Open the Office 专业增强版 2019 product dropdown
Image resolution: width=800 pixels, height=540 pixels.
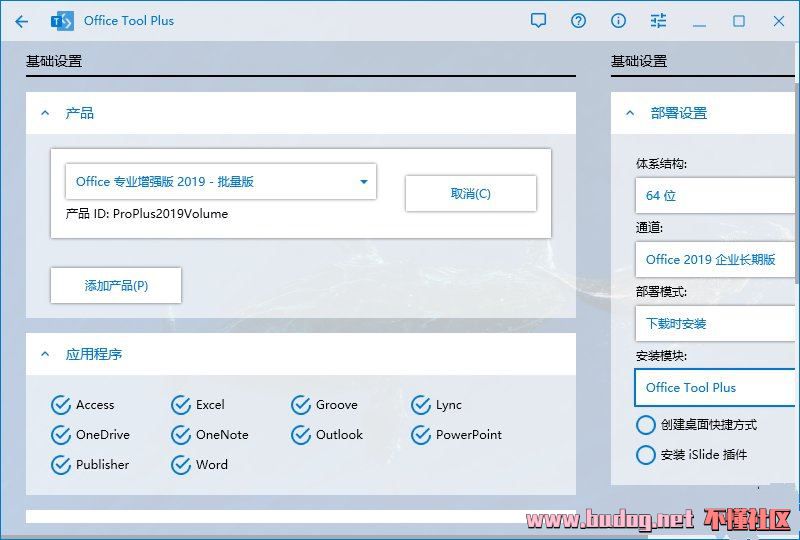pos(221,182)
